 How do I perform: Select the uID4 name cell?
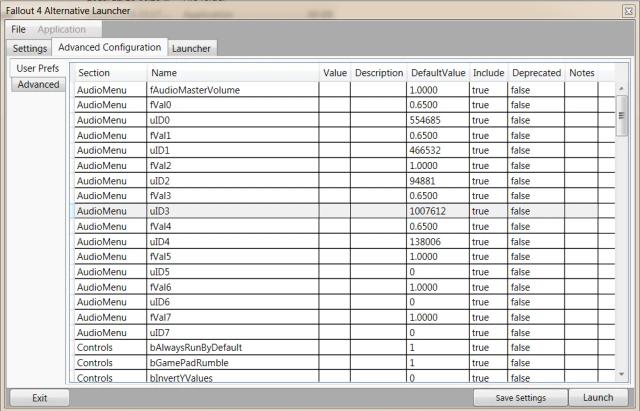point(233,242)
